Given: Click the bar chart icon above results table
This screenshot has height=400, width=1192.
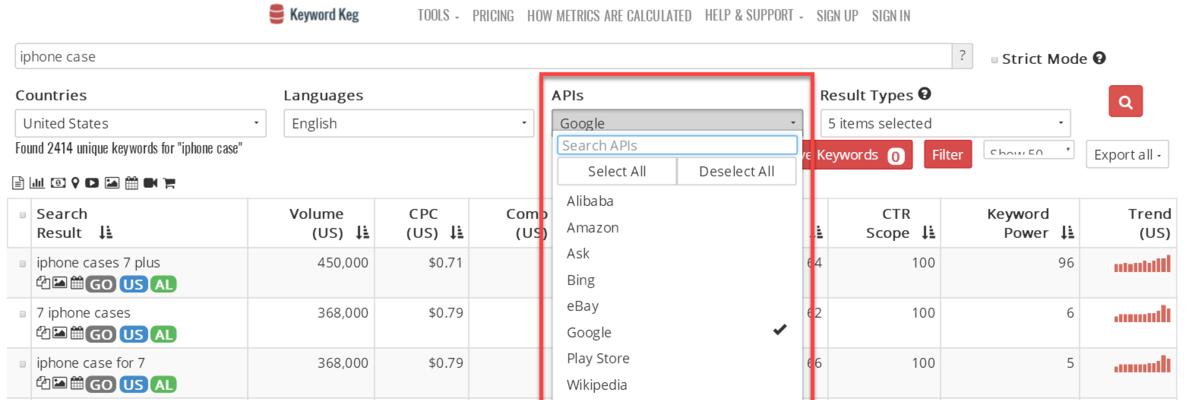Looking at the screenshot, I should point(36,183).
